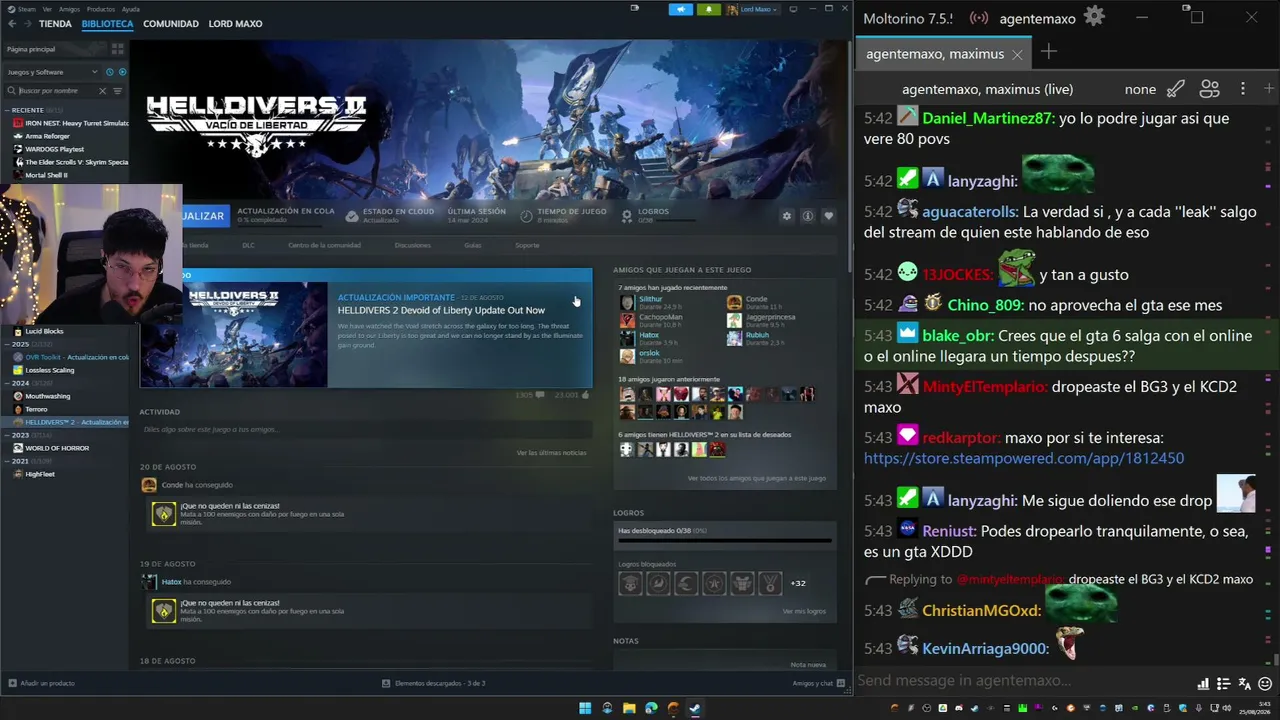The image size is (1280, 720).
Task: Toggle the ready-to-play filter icon
Action: (x=122, y=72)
